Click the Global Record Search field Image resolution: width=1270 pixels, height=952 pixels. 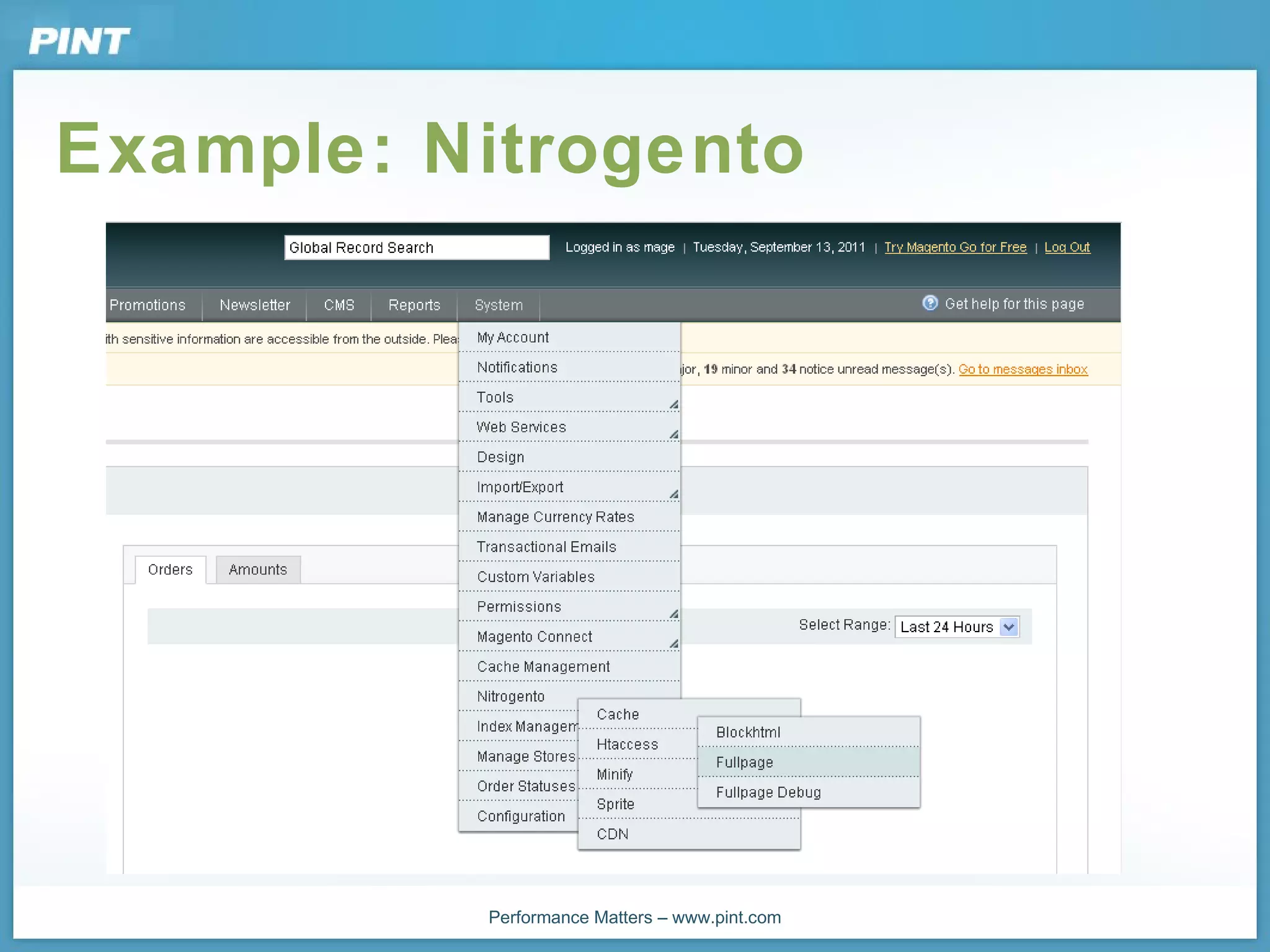click(417, 247)
